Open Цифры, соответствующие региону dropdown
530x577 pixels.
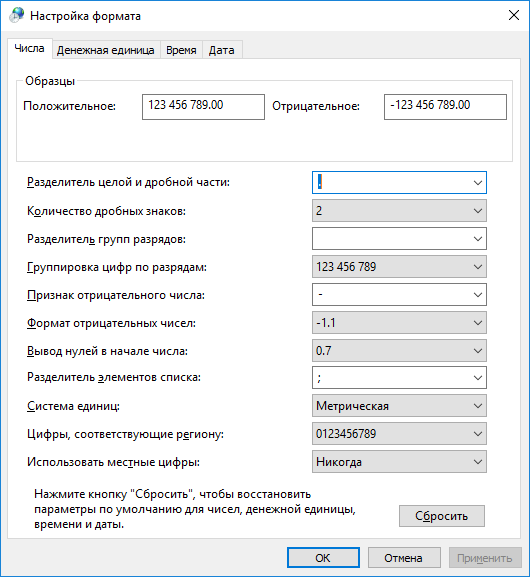399,433
